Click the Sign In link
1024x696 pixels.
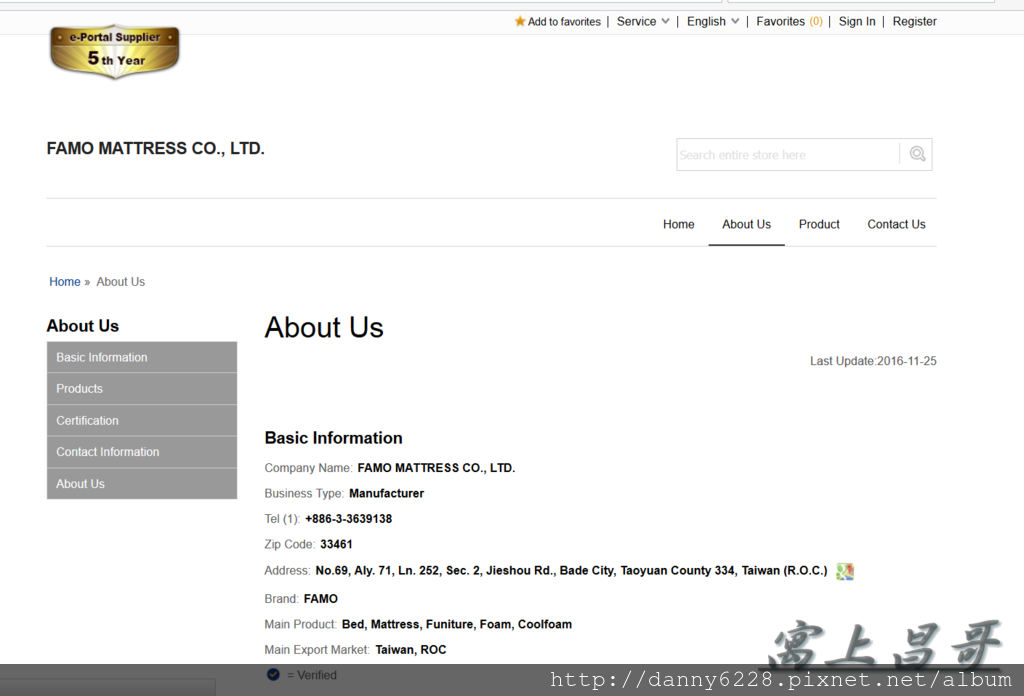point(857,22)
